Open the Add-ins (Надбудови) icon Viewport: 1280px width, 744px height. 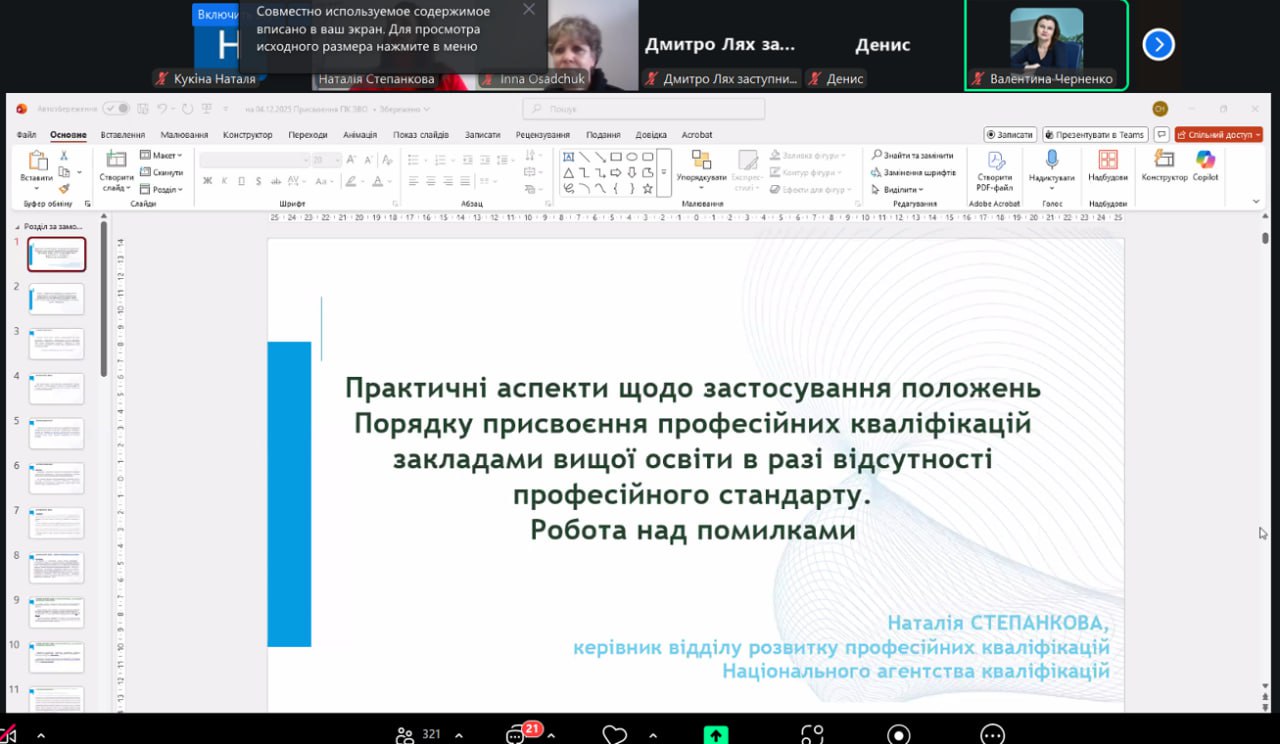click(1108, 161)
